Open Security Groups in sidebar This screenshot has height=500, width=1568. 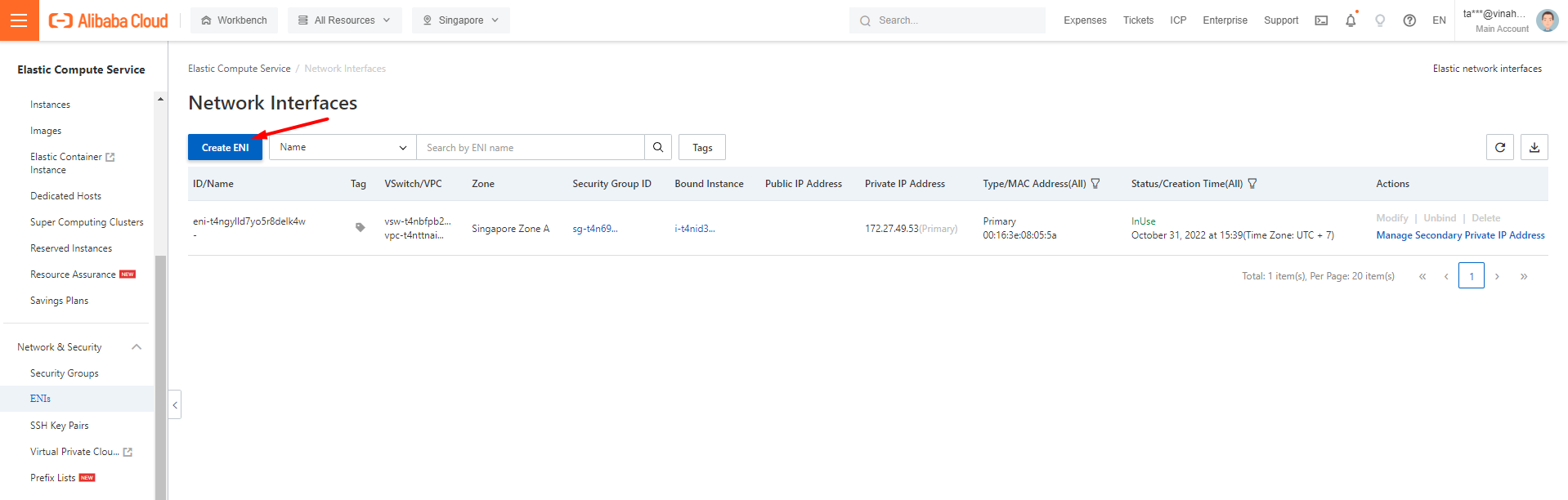[x=65, y=373]
